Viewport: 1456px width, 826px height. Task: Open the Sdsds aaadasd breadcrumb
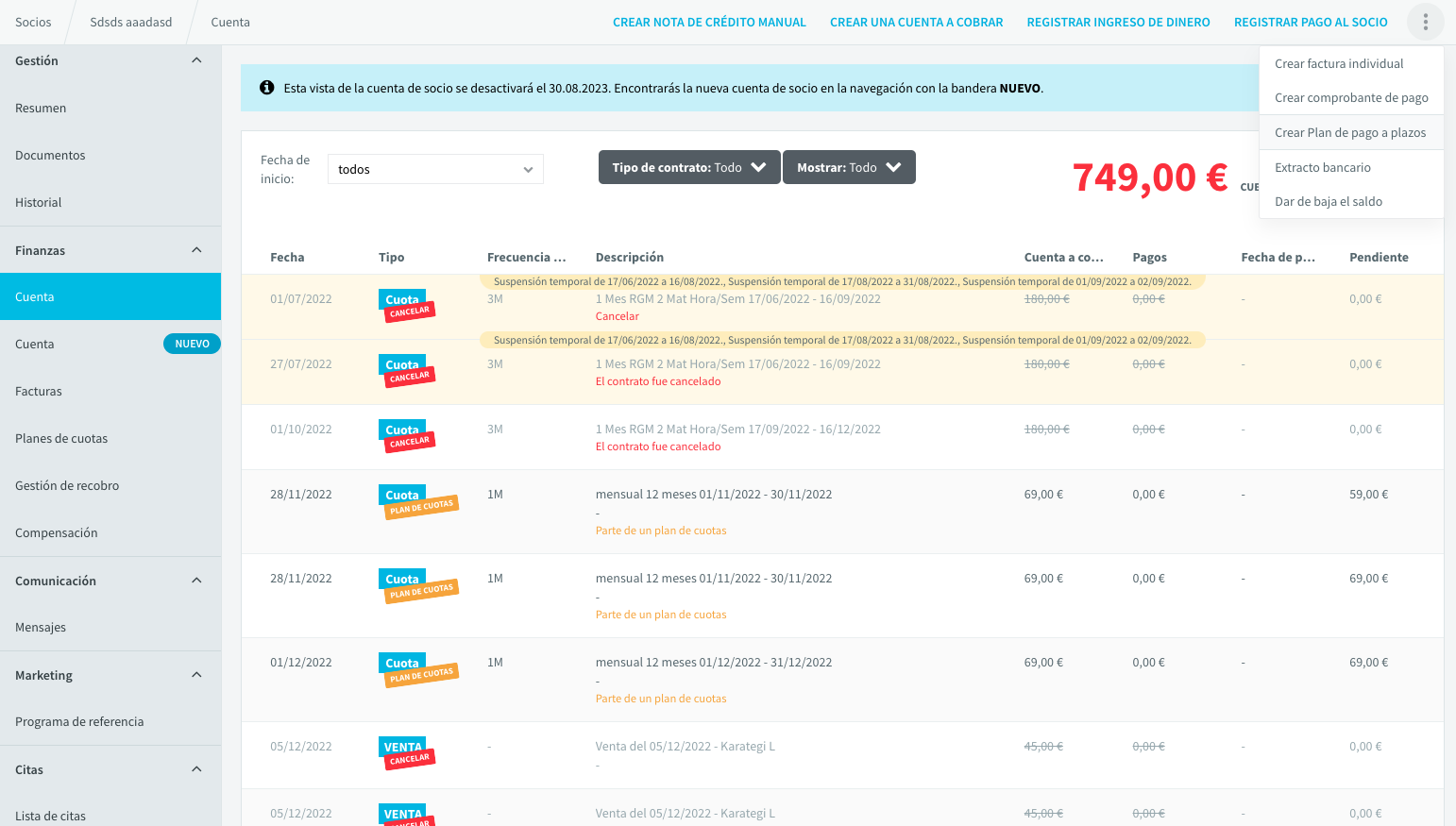pyautogui.click(x=131, y=22)
